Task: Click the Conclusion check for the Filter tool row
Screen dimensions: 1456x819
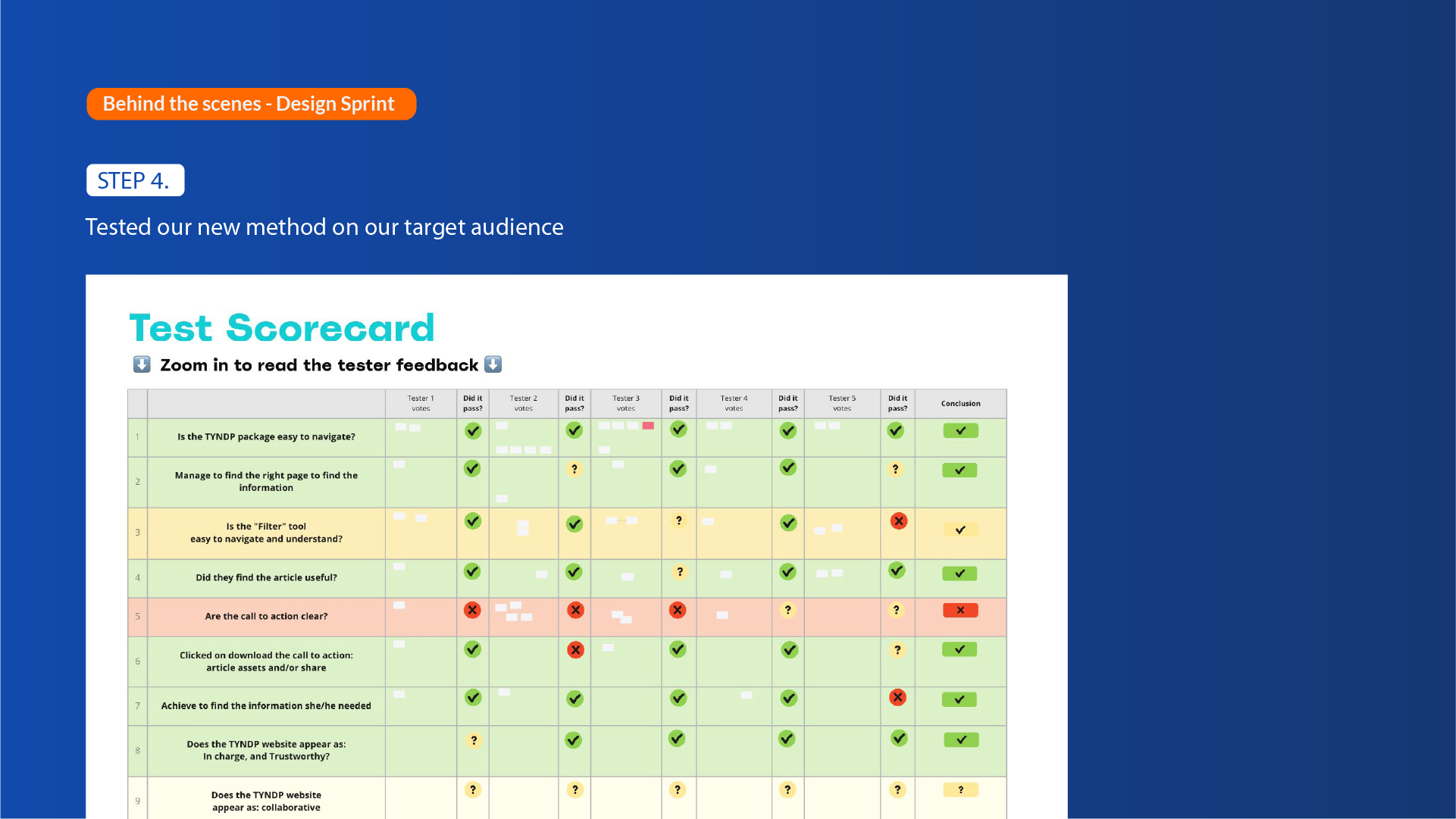Action: [960, 530]
